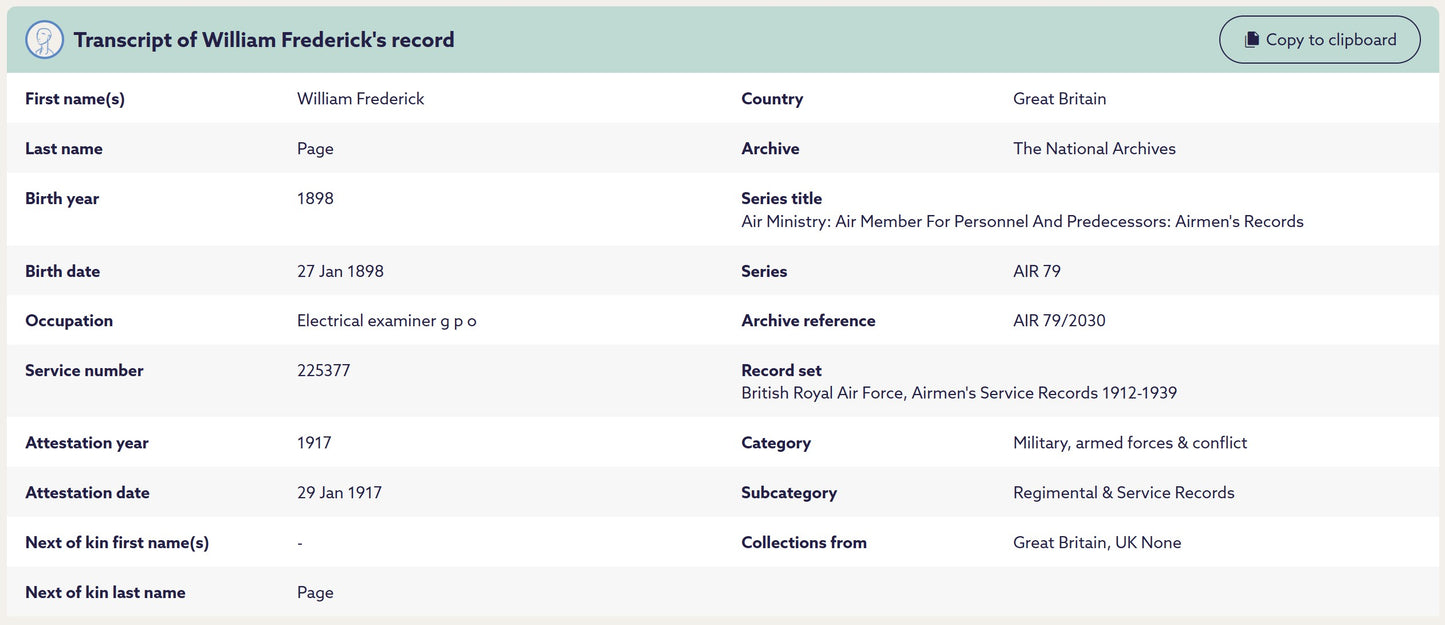Click the series value AIR 79

1036,271
